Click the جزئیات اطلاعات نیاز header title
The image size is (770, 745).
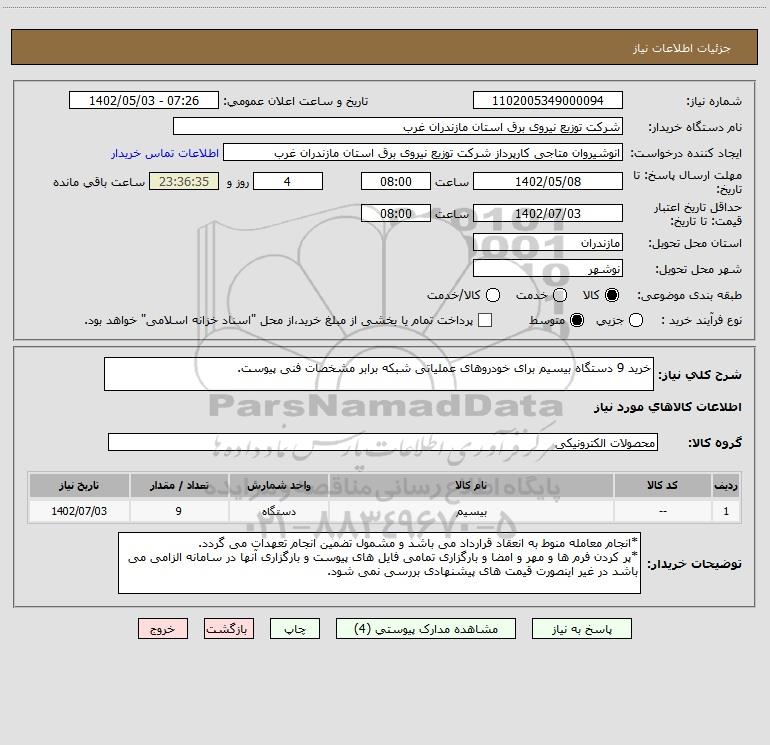click(682, 48)
